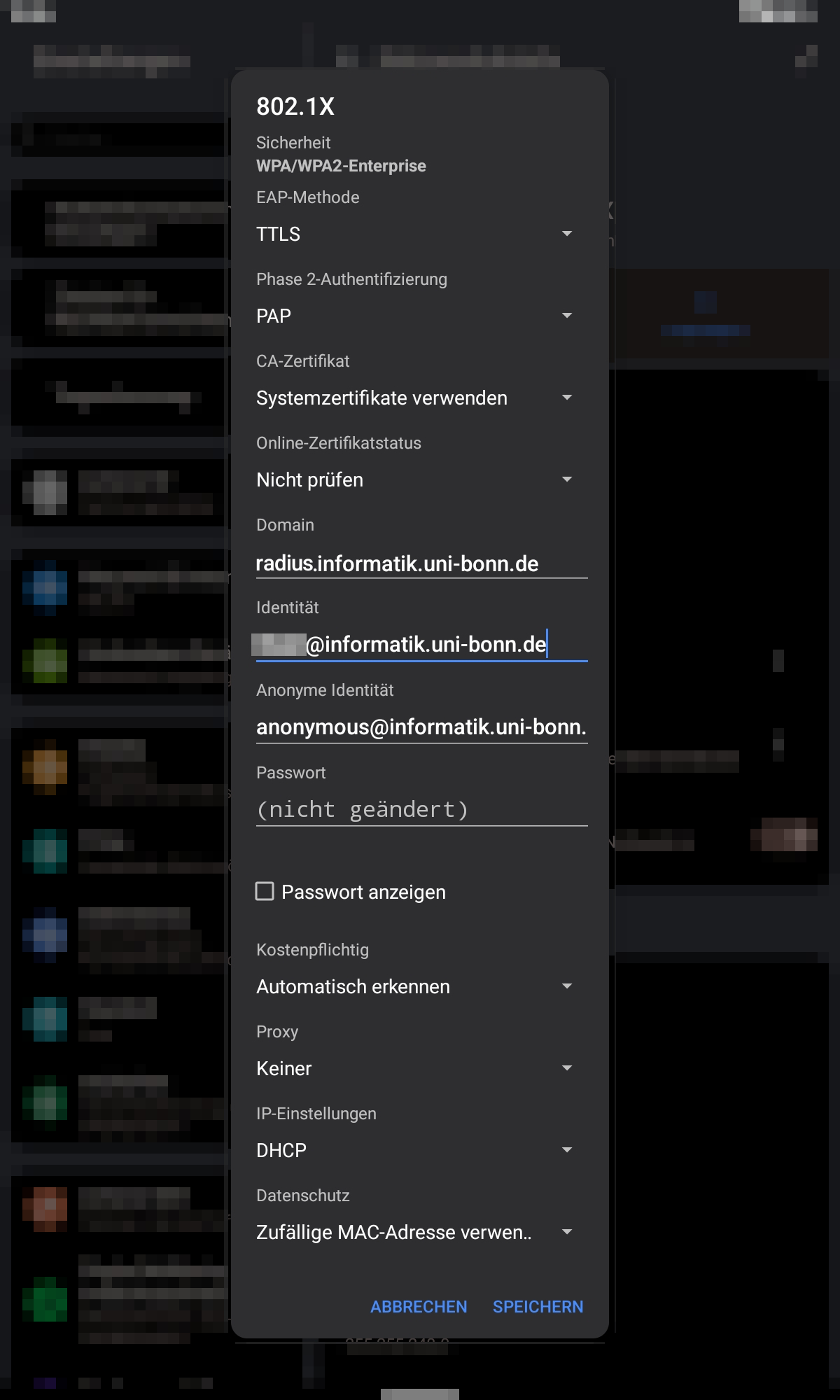Click the Domain input field

[x=421, y=563]
